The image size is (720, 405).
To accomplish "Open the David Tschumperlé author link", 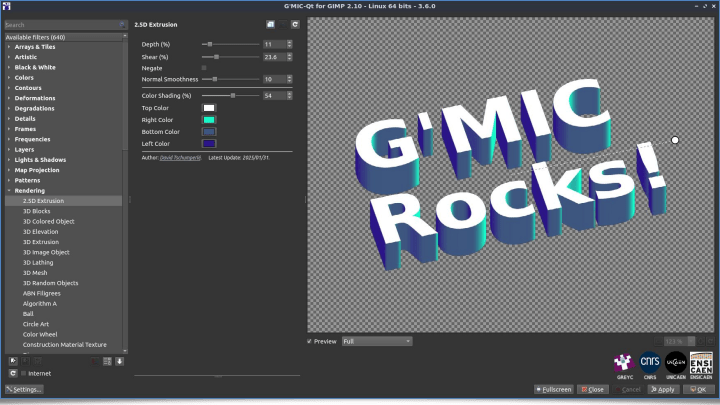I will point(180,158).
